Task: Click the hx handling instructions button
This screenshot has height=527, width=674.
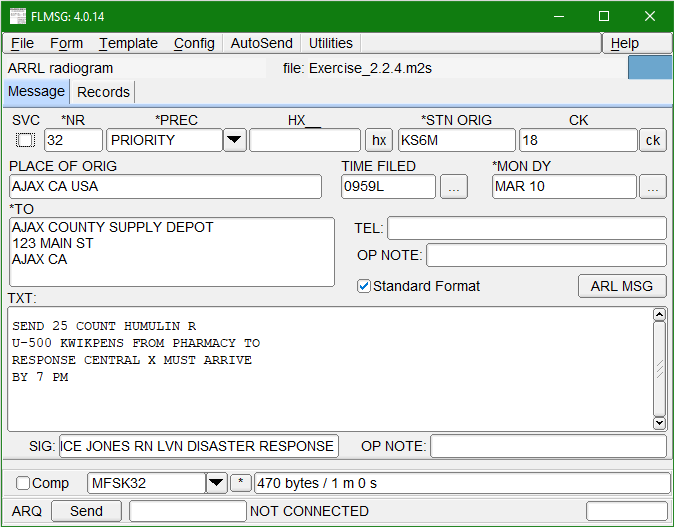Action: click(x=379, y=140)
